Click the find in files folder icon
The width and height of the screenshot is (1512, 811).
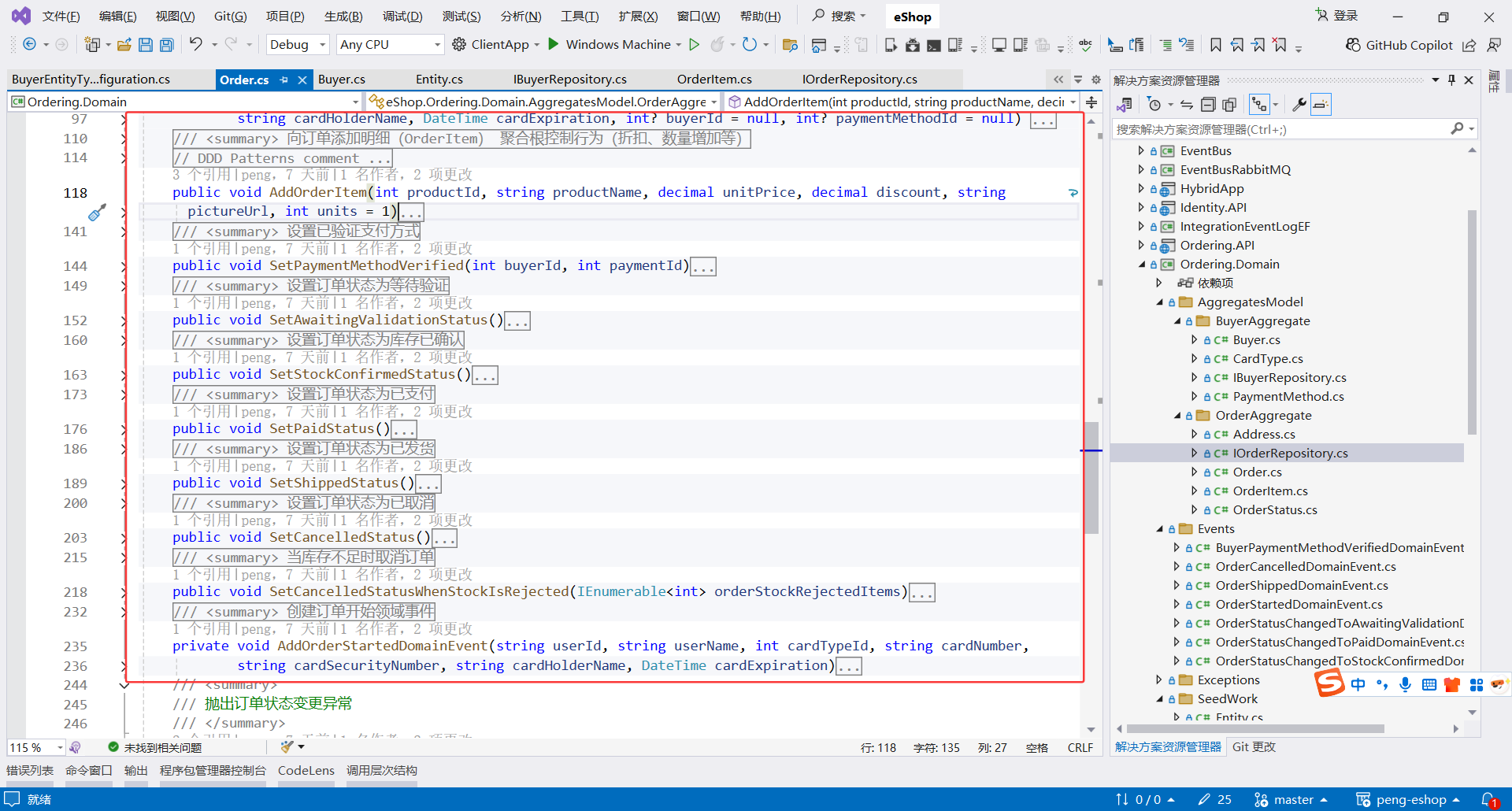click(x=790, y=45)
